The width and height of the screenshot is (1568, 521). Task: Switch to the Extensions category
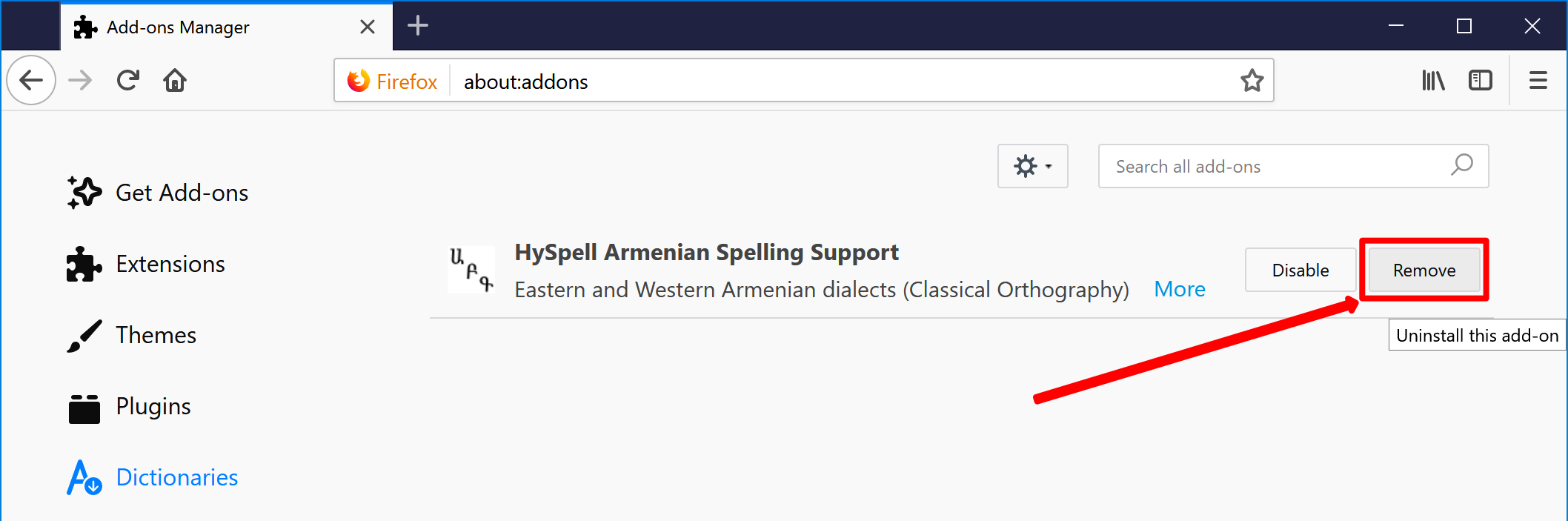pyautogui.click(x=146, y=264)
